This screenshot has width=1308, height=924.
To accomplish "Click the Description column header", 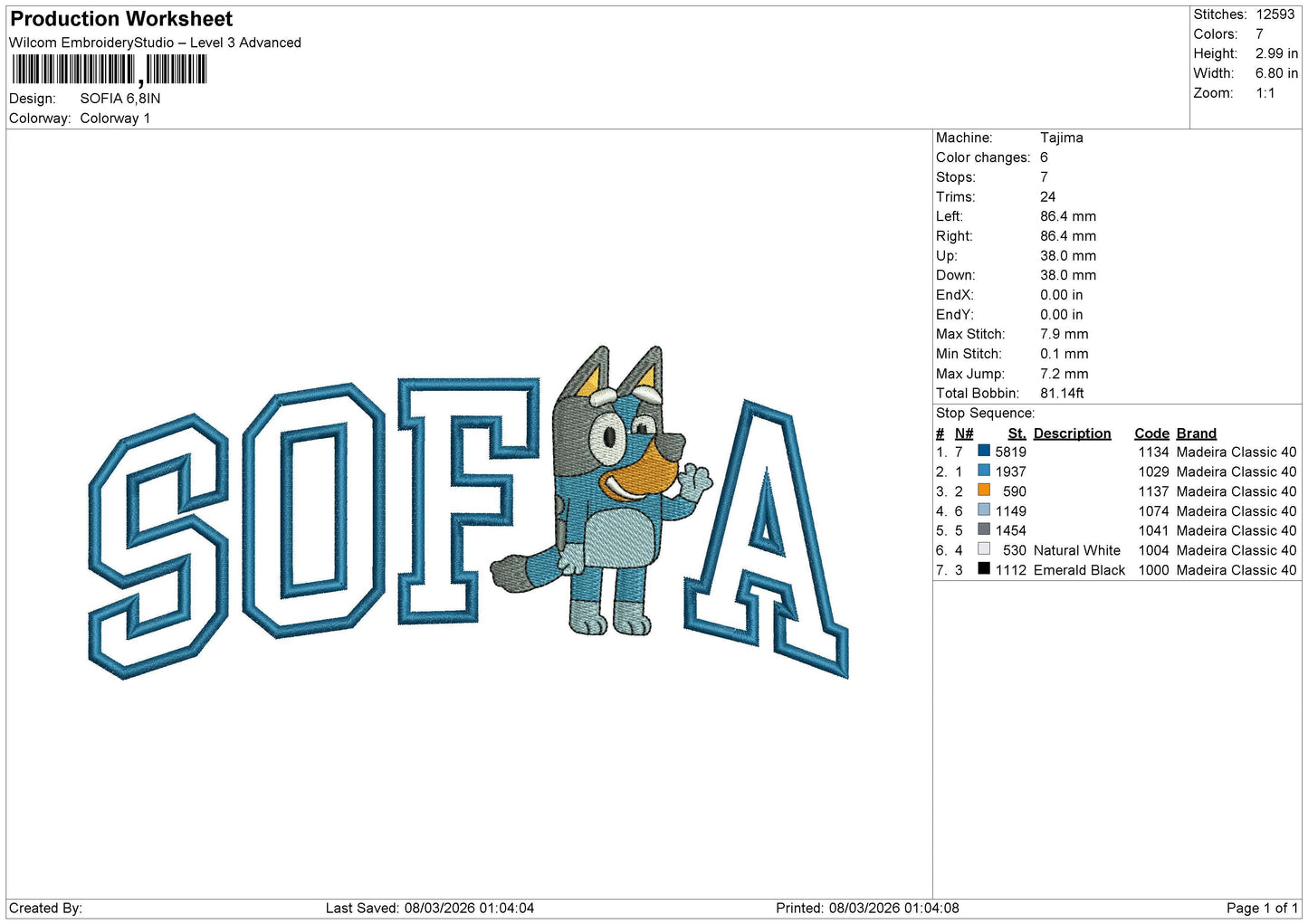I will pyautogui.click(x=1073, y=433).
